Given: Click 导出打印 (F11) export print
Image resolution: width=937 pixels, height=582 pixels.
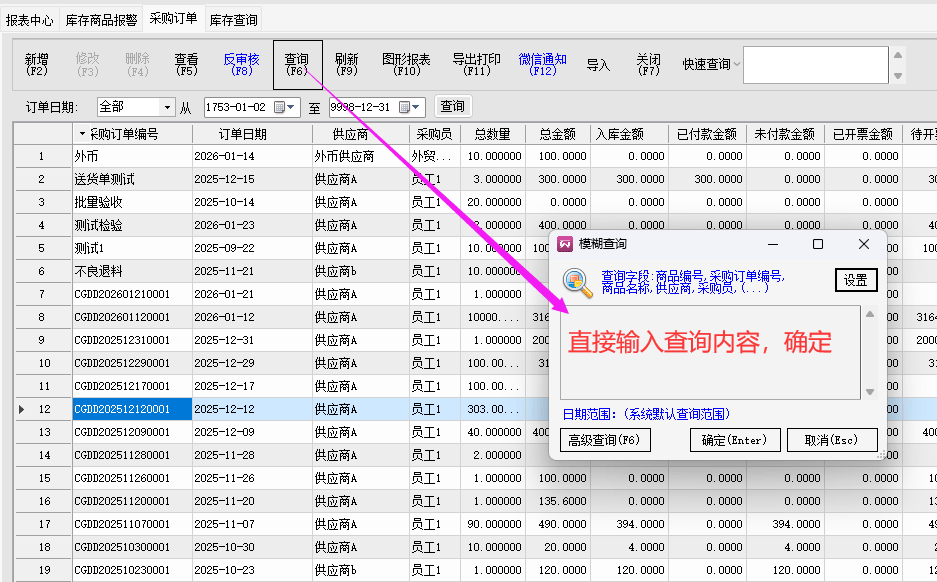Looking at the screenshot, I should [476, 65].
